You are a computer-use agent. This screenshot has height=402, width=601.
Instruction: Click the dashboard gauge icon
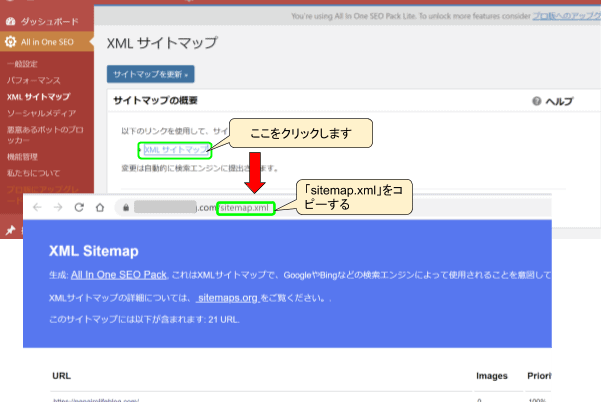coord(10,20)
